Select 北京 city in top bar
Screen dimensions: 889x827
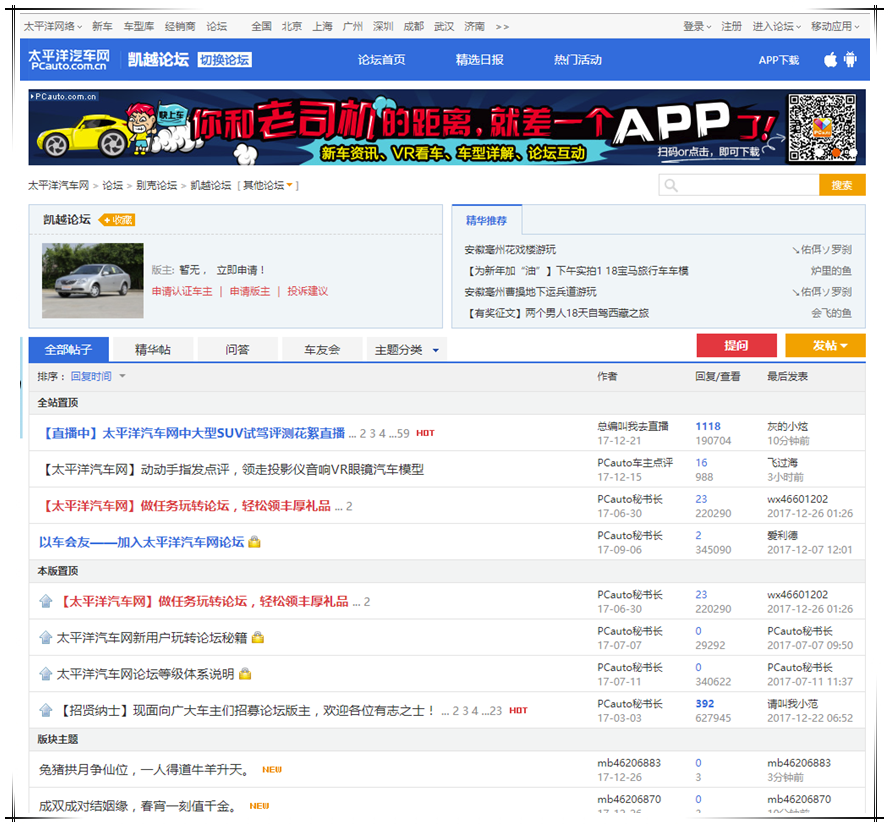tap(292, 26)
